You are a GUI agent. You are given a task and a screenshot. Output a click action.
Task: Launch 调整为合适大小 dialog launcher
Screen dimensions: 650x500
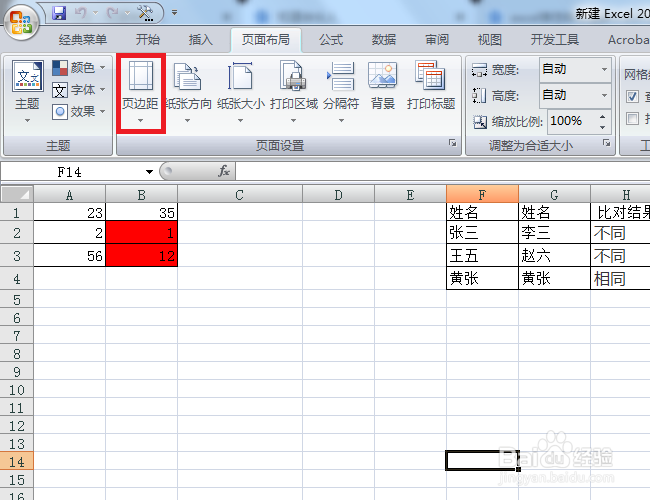pyautogui.click(x=606, y=143)
